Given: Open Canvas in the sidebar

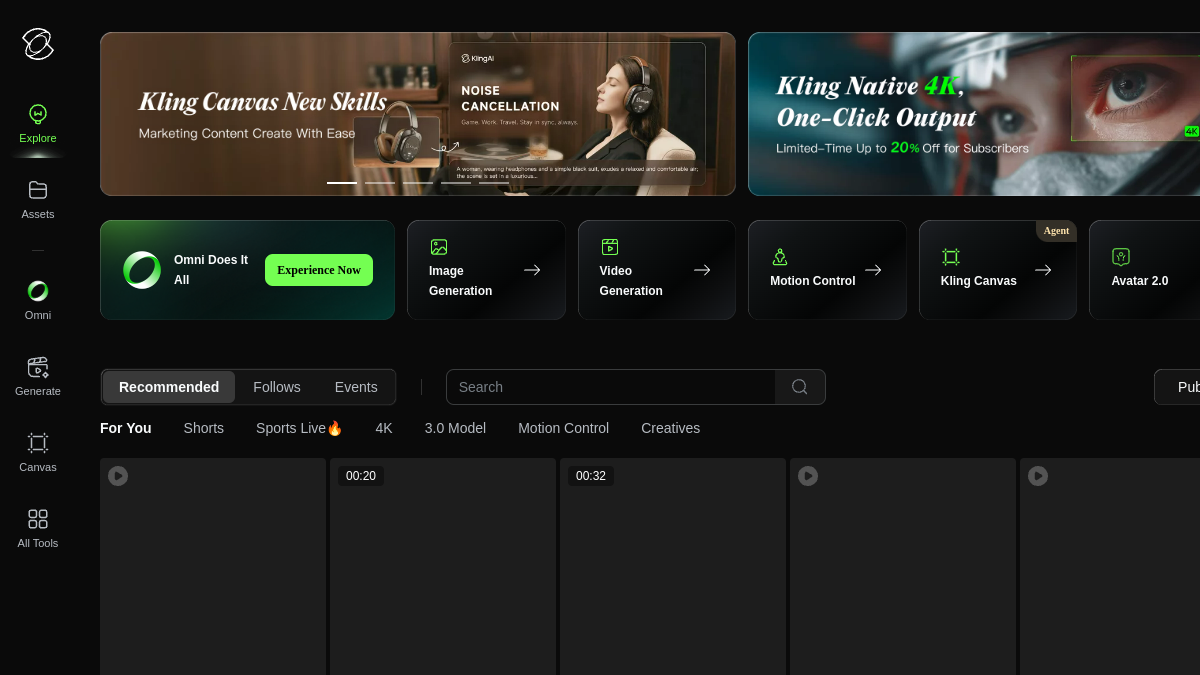Looking at the screenshot, I should 38,452.
